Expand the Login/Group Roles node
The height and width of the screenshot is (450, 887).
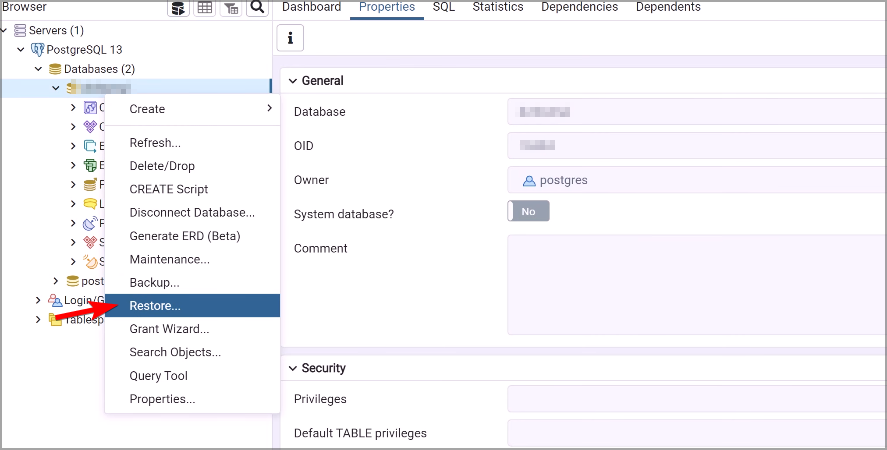click(x=38, y=300)
